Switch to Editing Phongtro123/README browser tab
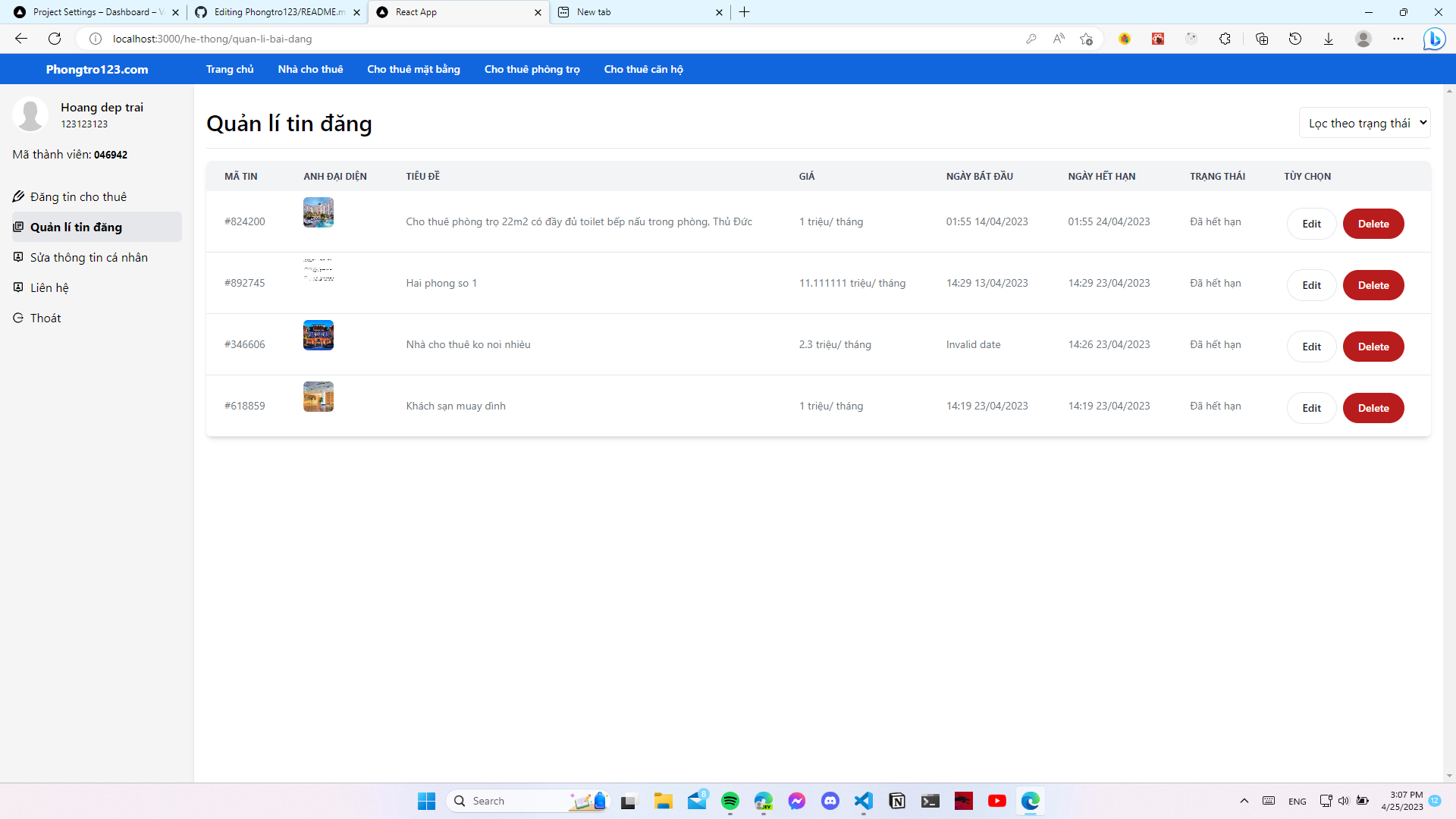The image size is (1456, 819). [277, 12]
